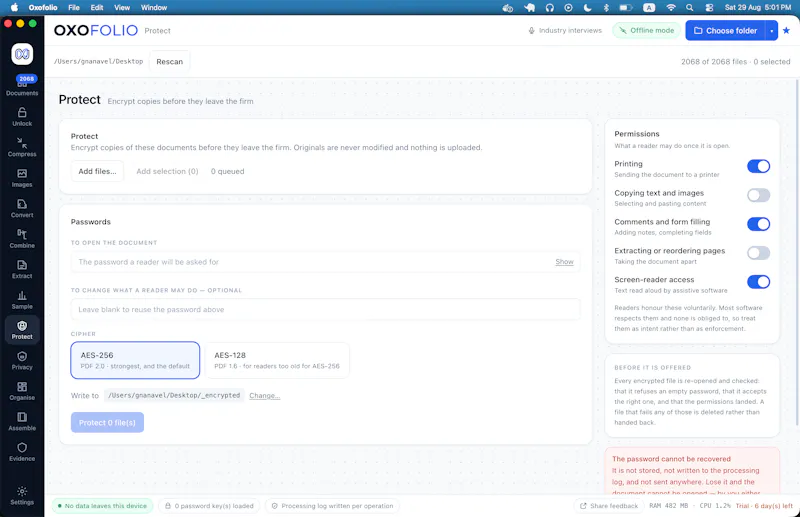Click Add selection (0)

pos(167,171)
